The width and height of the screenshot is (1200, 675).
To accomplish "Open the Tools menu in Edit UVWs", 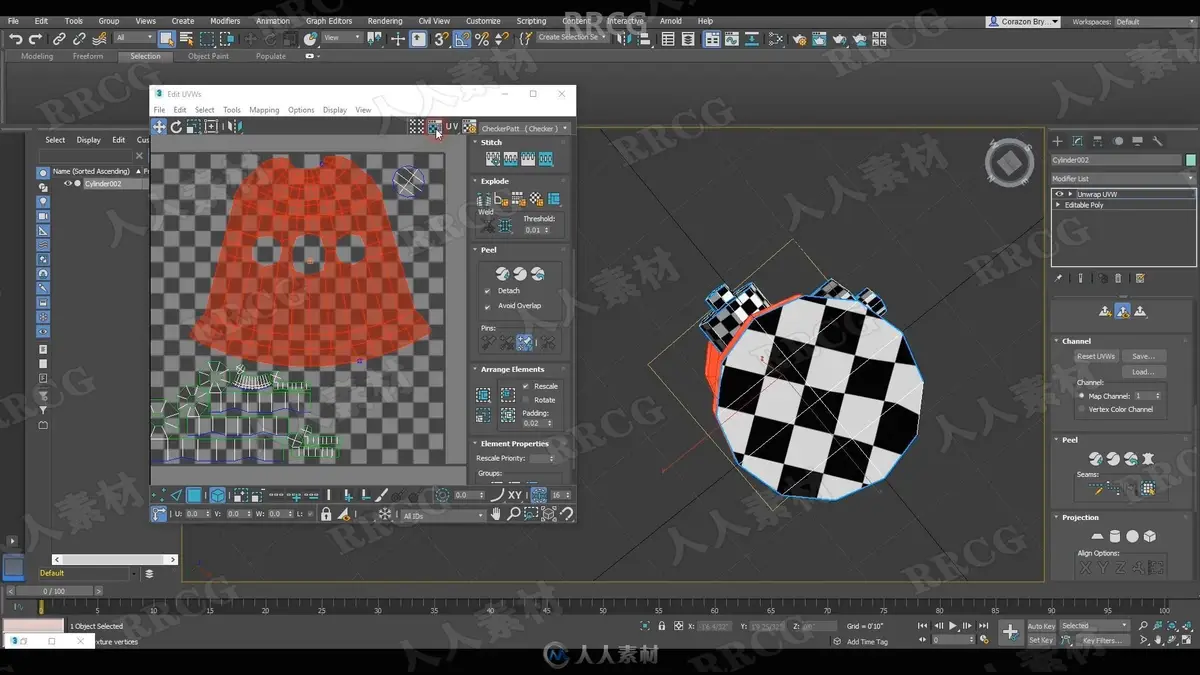I will pos(232,110).
